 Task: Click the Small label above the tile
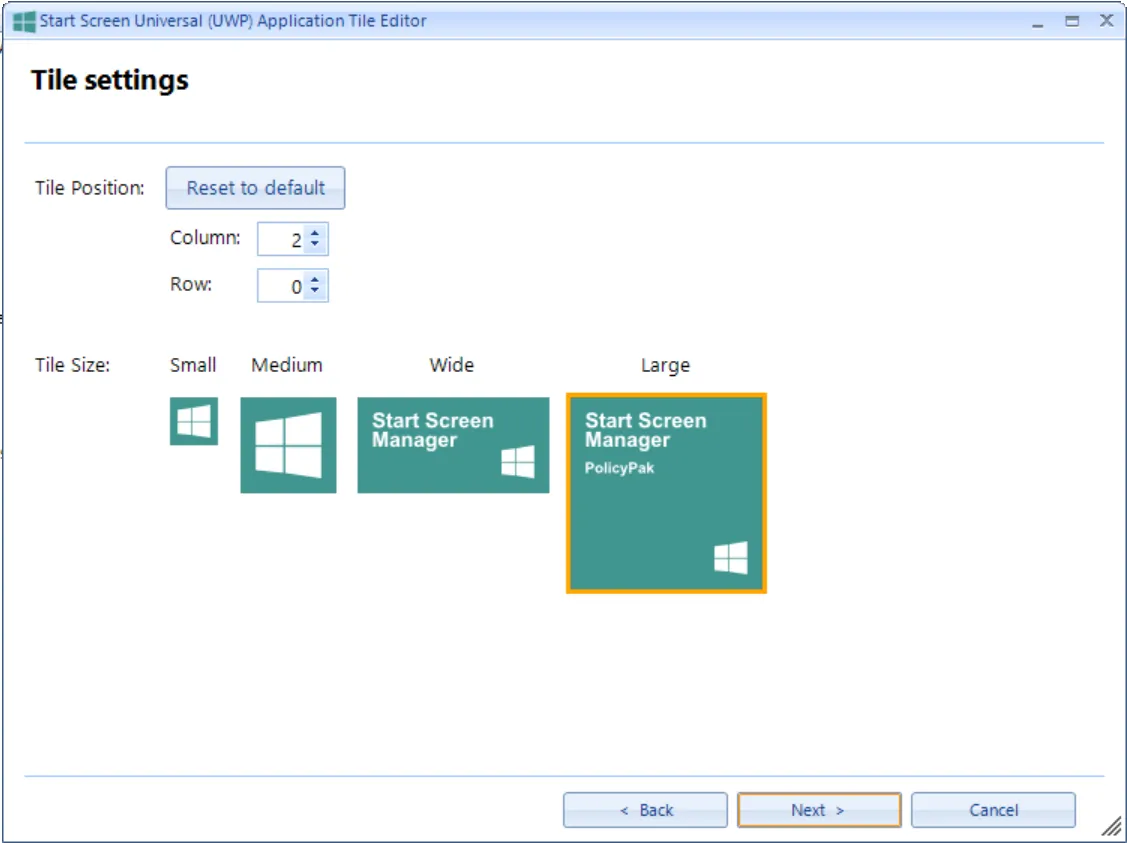click(x=193, y=365)
